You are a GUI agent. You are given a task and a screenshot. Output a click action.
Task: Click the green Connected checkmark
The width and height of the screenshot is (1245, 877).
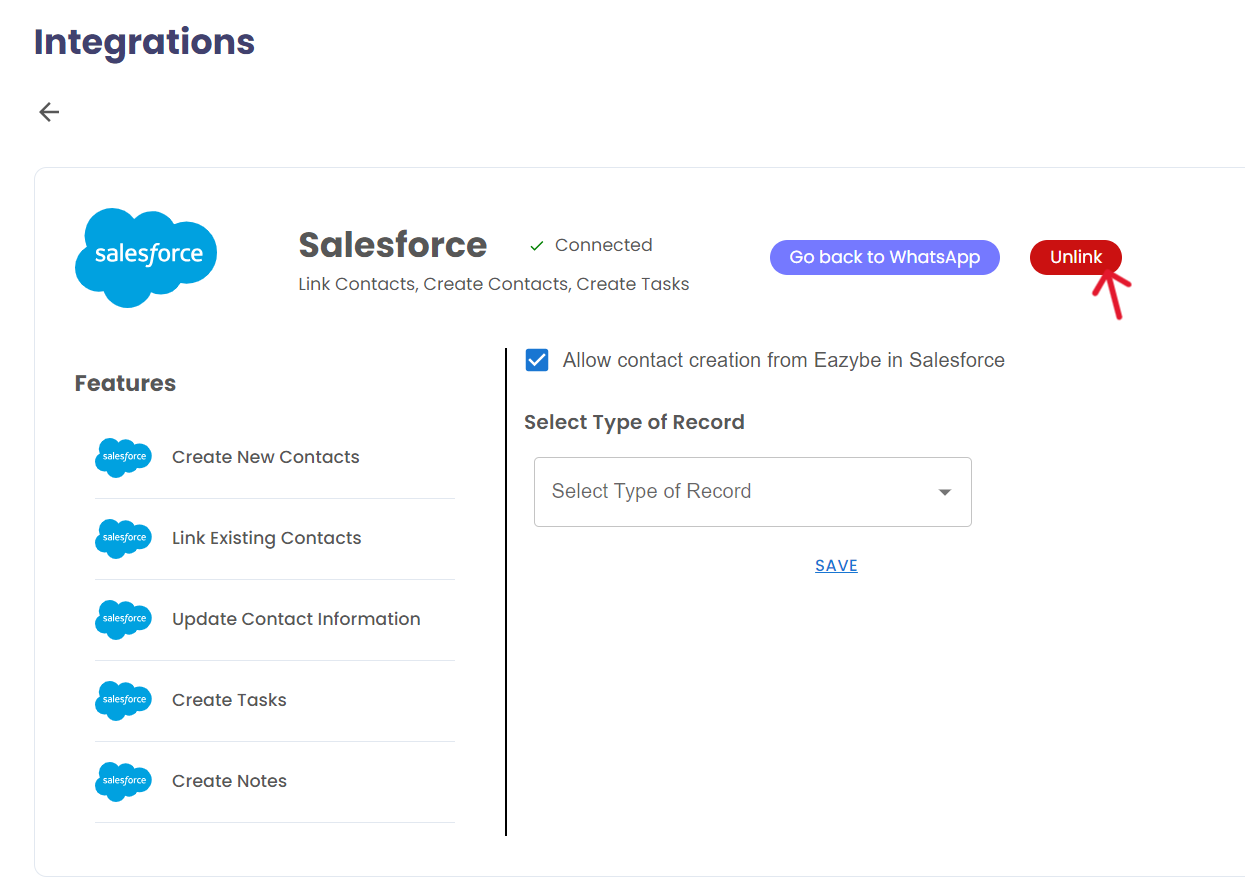click(x=536, y=244)
